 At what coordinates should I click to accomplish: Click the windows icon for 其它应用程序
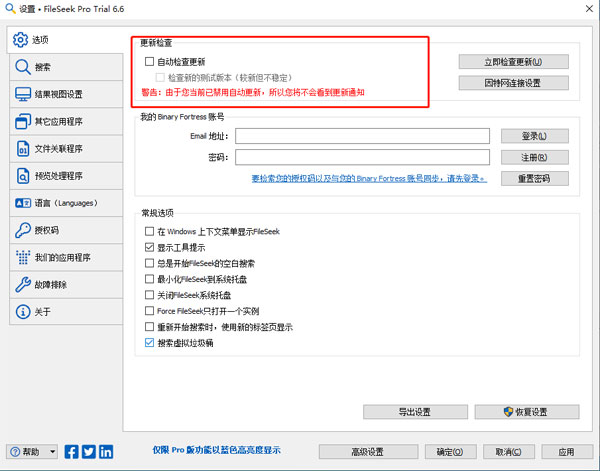coord(23,121)
